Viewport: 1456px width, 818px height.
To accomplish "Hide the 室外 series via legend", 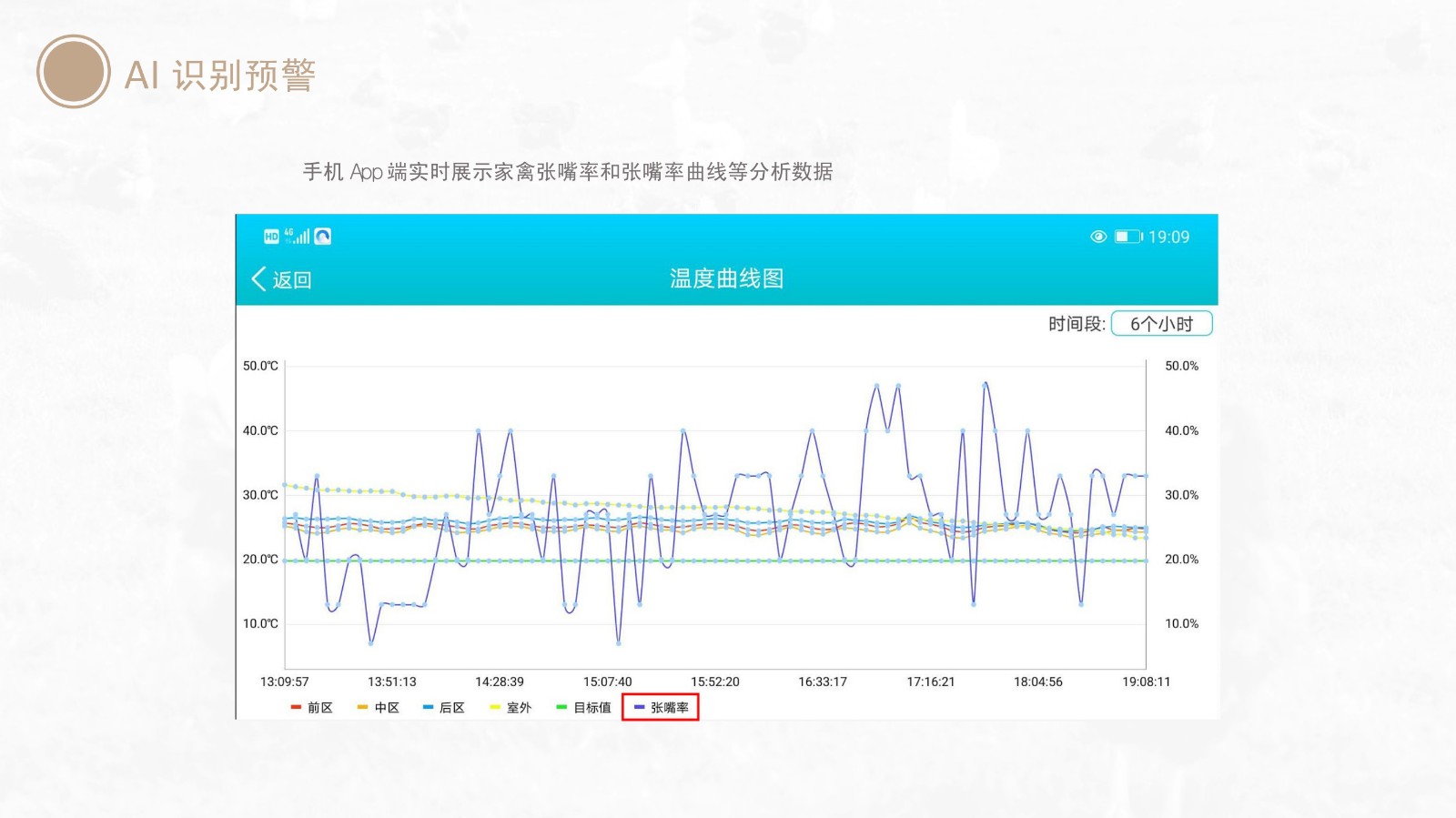I will [511, 708].
